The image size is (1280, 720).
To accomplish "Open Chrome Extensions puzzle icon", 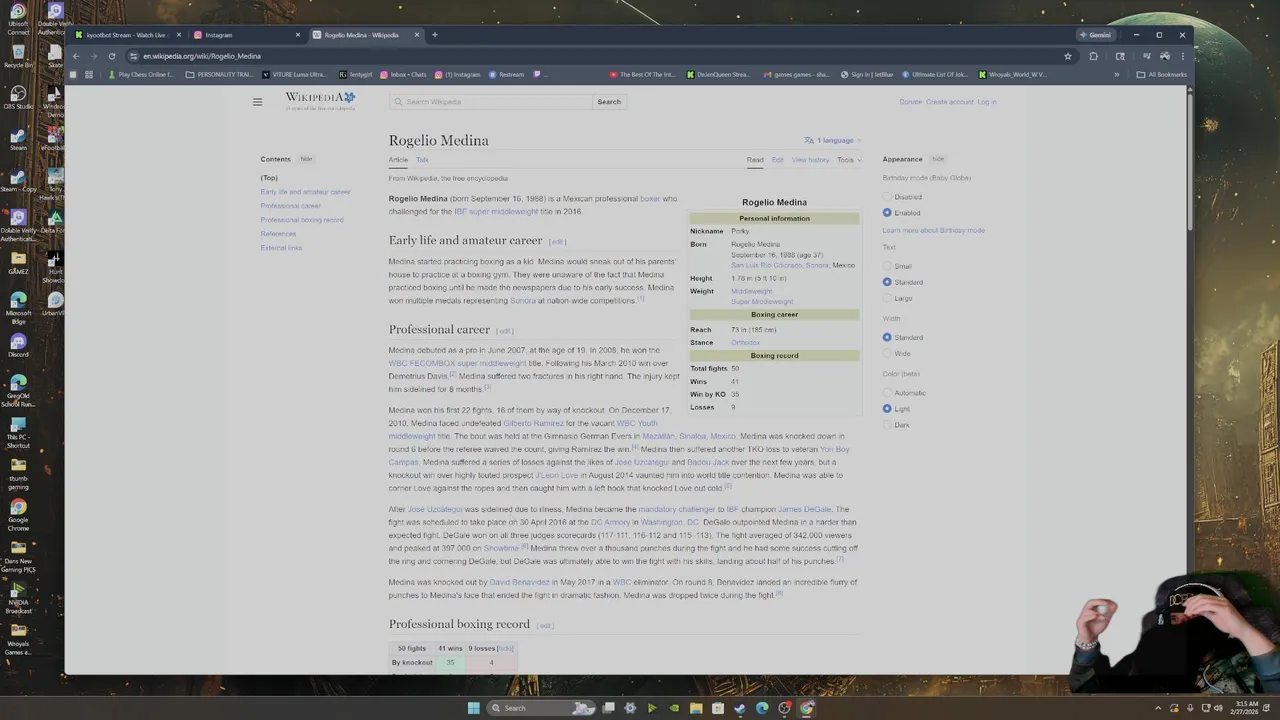I will (x=1093, y=56).
